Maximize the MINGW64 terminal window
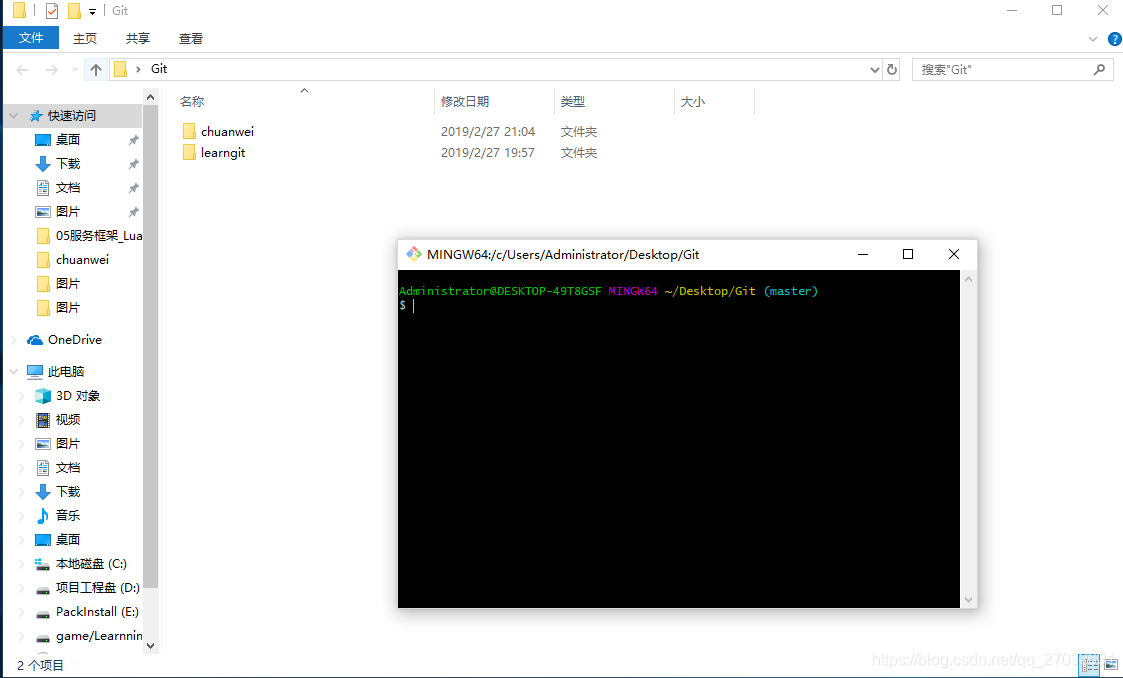The width and height of the screenshot is (1123, 678). click(908, 254)
